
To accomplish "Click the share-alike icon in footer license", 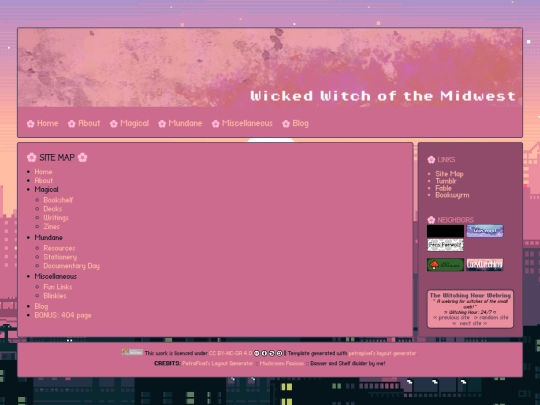I will pyautogui.click(x=279, y=353).
